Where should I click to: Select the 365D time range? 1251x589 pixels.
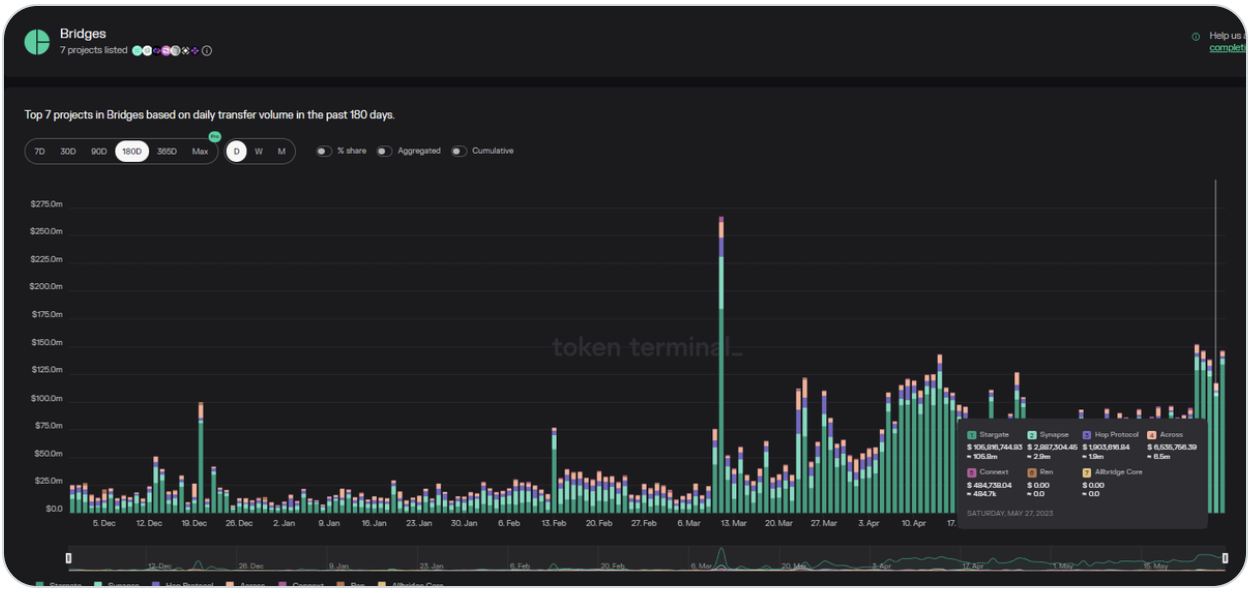click(166, 152)
